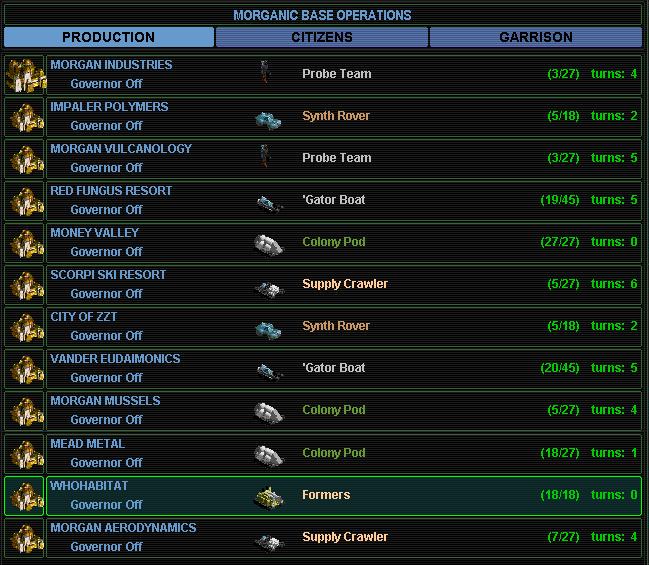The width and height of the screenshot is (649, 565).
Task: Click the Synth Rover icon for Impaler Polymers
Action: tap(269, 117)
